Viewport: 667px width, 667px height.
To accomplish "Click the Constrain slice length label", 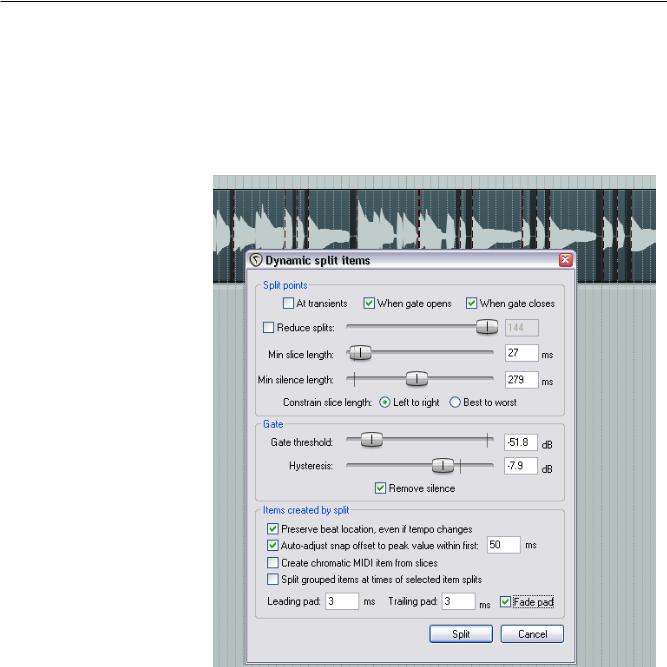I will tap(327, 402).
